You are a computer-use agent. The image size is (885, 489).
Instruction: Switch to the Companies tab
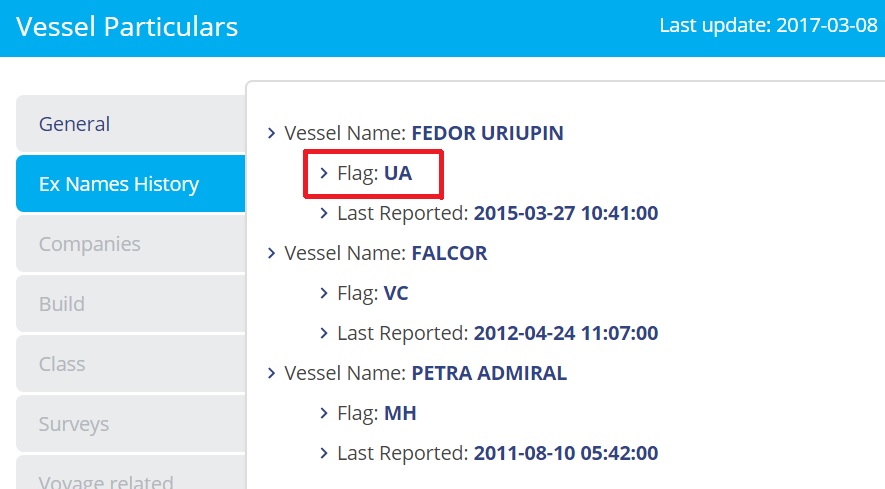pyautogui.click(x=130, y=244)
